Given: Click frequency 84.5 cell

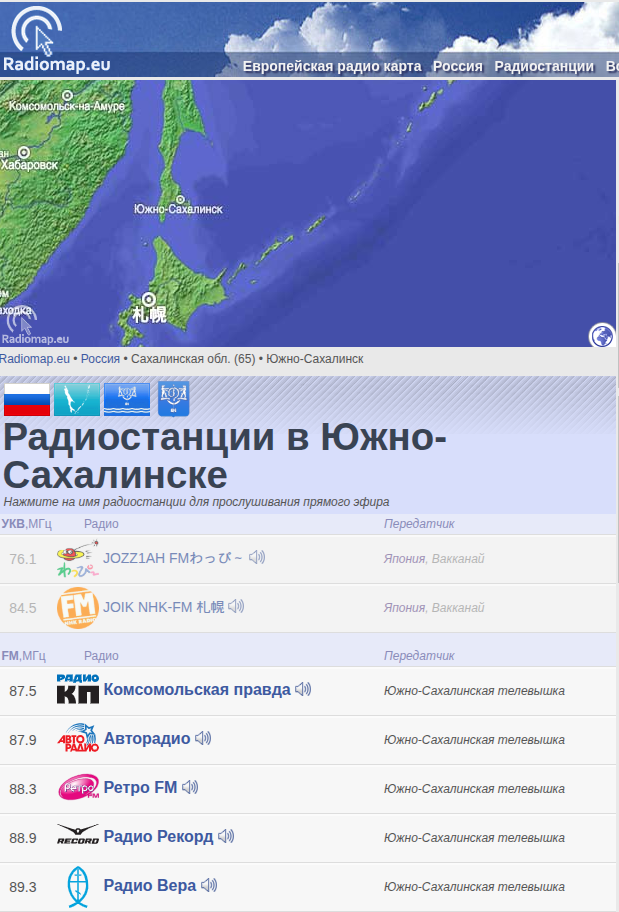Looking at the screenshot, I should (x=23, y=608).
